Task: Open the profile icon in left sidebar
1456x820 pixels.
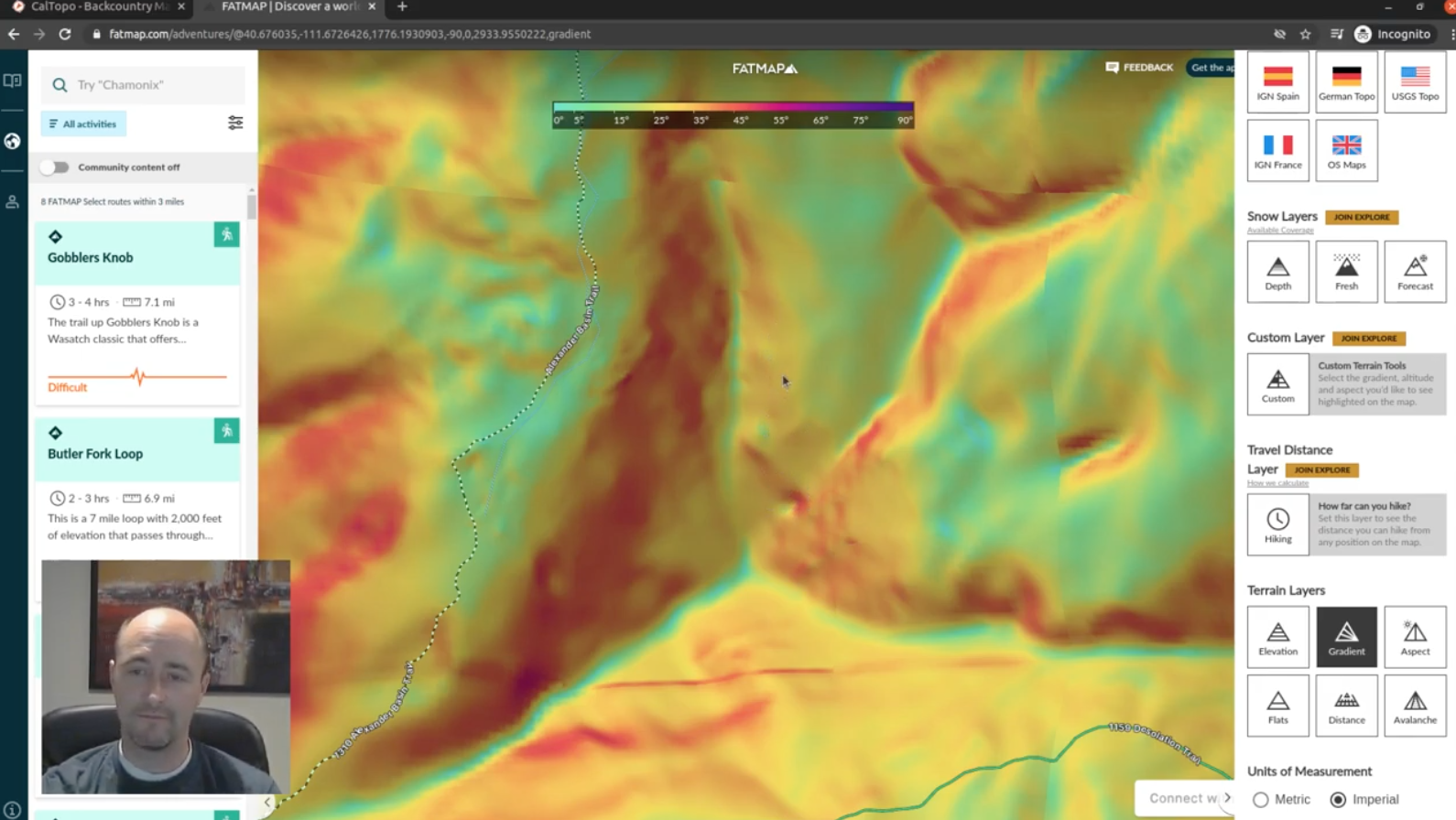Action: pos(13,202)
